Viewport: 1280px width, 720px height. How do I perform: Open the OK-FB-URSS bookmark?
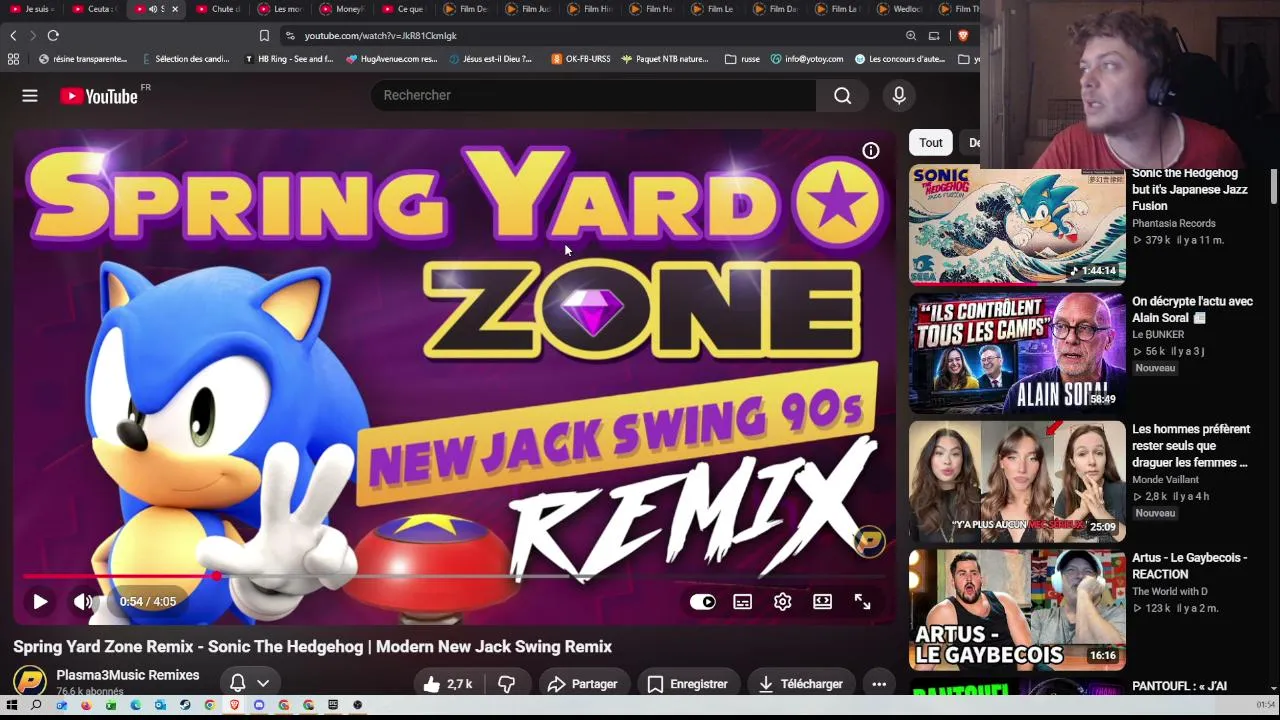(580, 59)
